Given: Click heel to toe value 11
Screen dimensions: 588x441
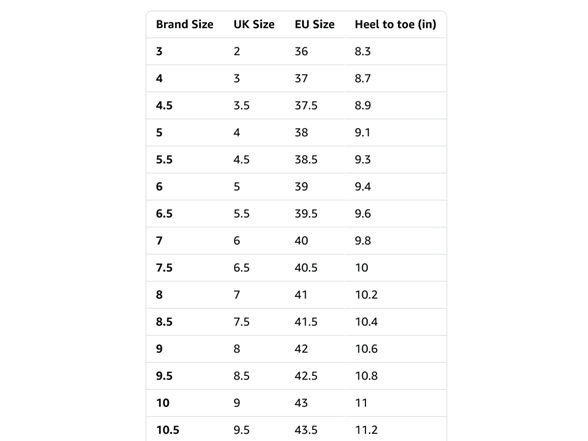Looking at the screenshot, I should click(361, 402).
